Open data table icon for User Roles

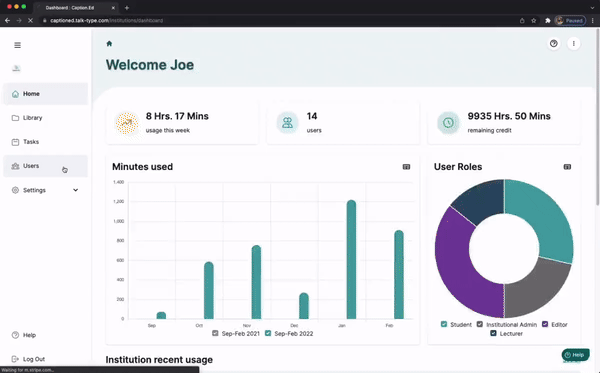pyautogui.click(x=567, y=167)
